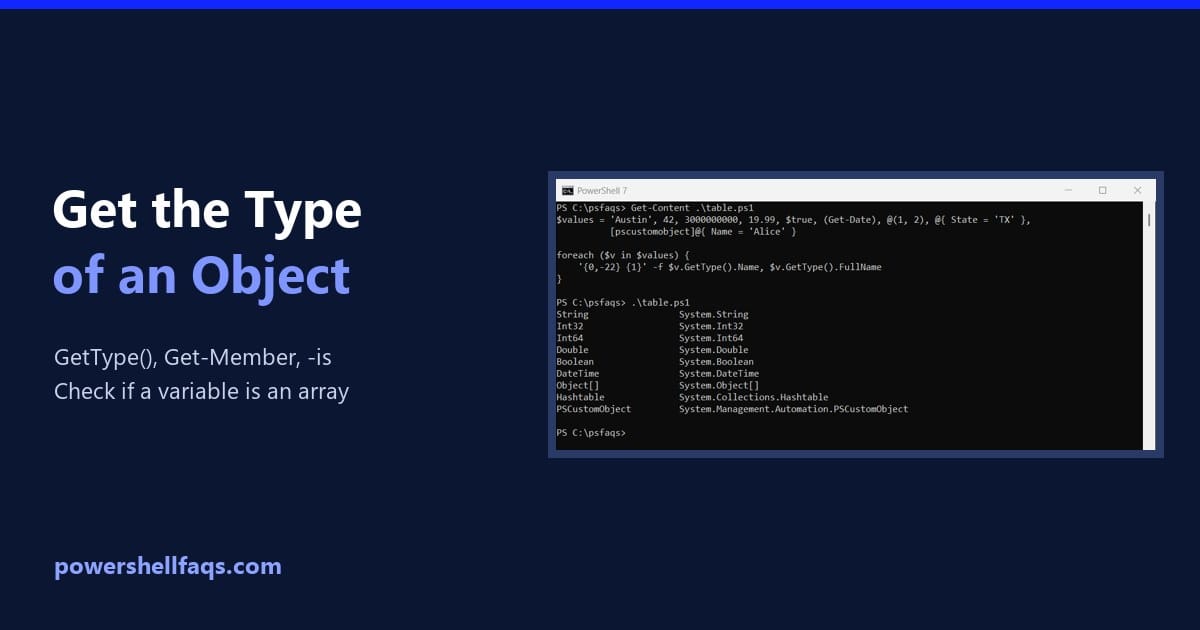Image resolution: width=1200 pixels, height=630 pixels.
Task: Click the final empty 'PS C:\psfaqs>' prompt
Action: click(x=591, y=433)
